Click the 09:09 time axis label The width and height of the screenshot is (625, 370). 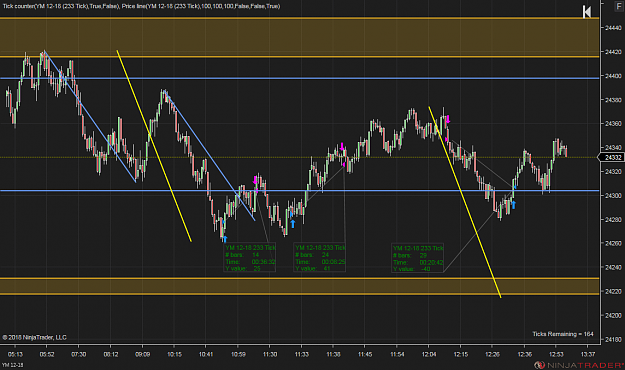[x=142, y=354]
